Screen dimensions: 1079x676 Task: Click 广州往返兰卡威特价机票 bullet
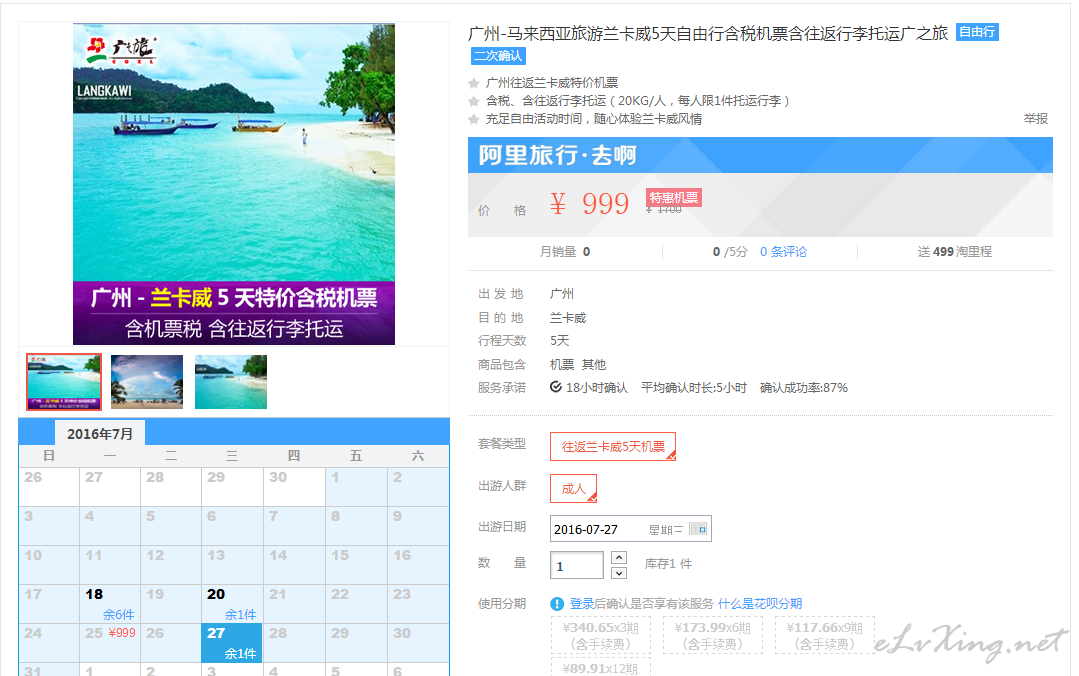tap(552, 83)
